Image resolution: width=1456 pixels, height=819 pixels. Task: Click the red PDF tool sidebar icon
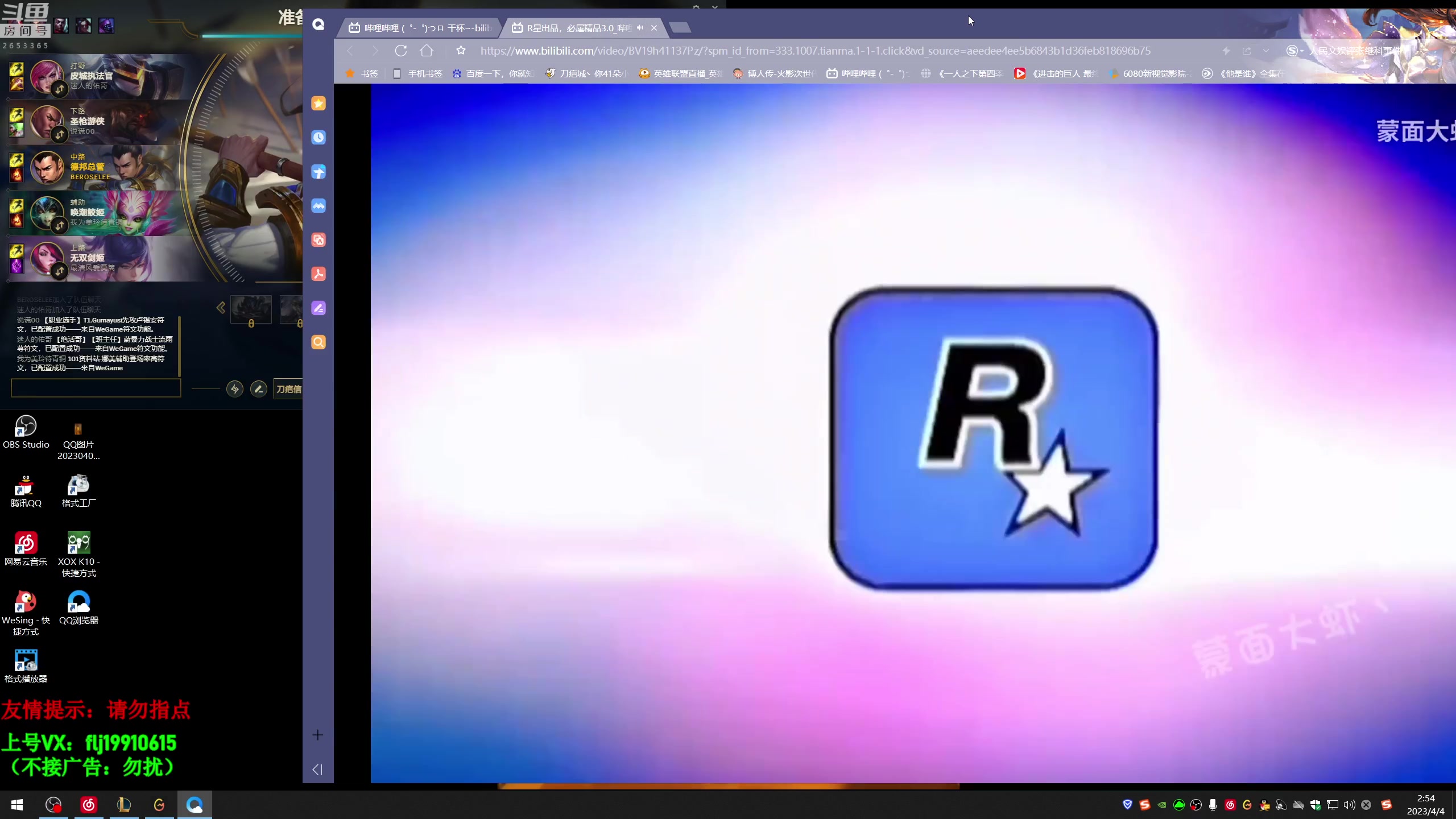tap(318, 274)
